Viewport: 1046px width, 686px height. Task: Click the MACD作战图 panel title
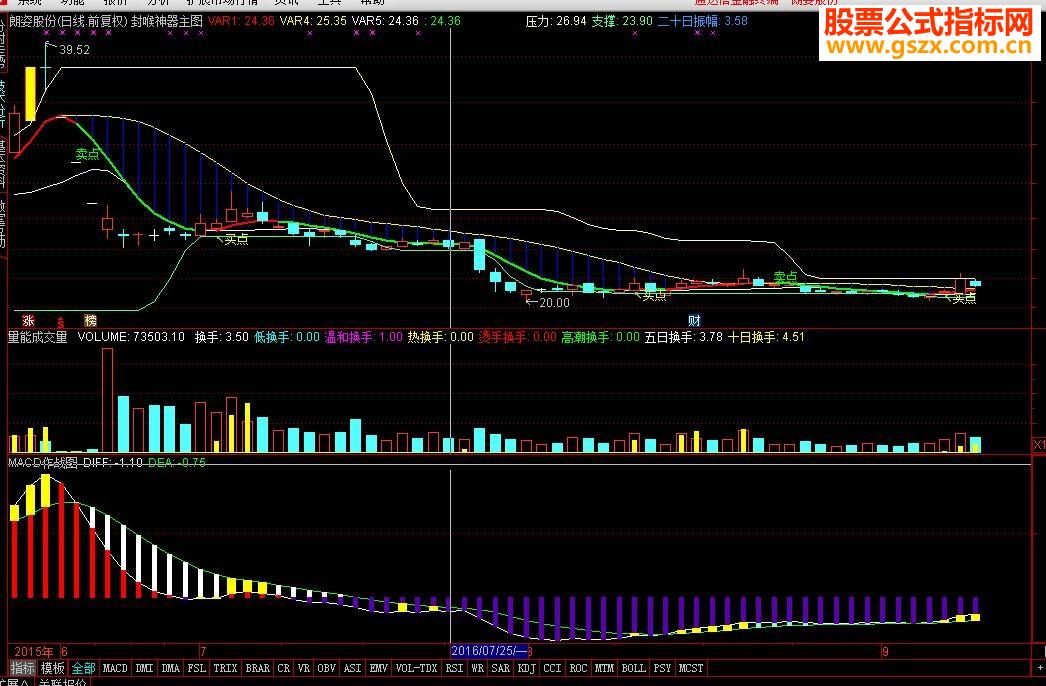(43, 462)
